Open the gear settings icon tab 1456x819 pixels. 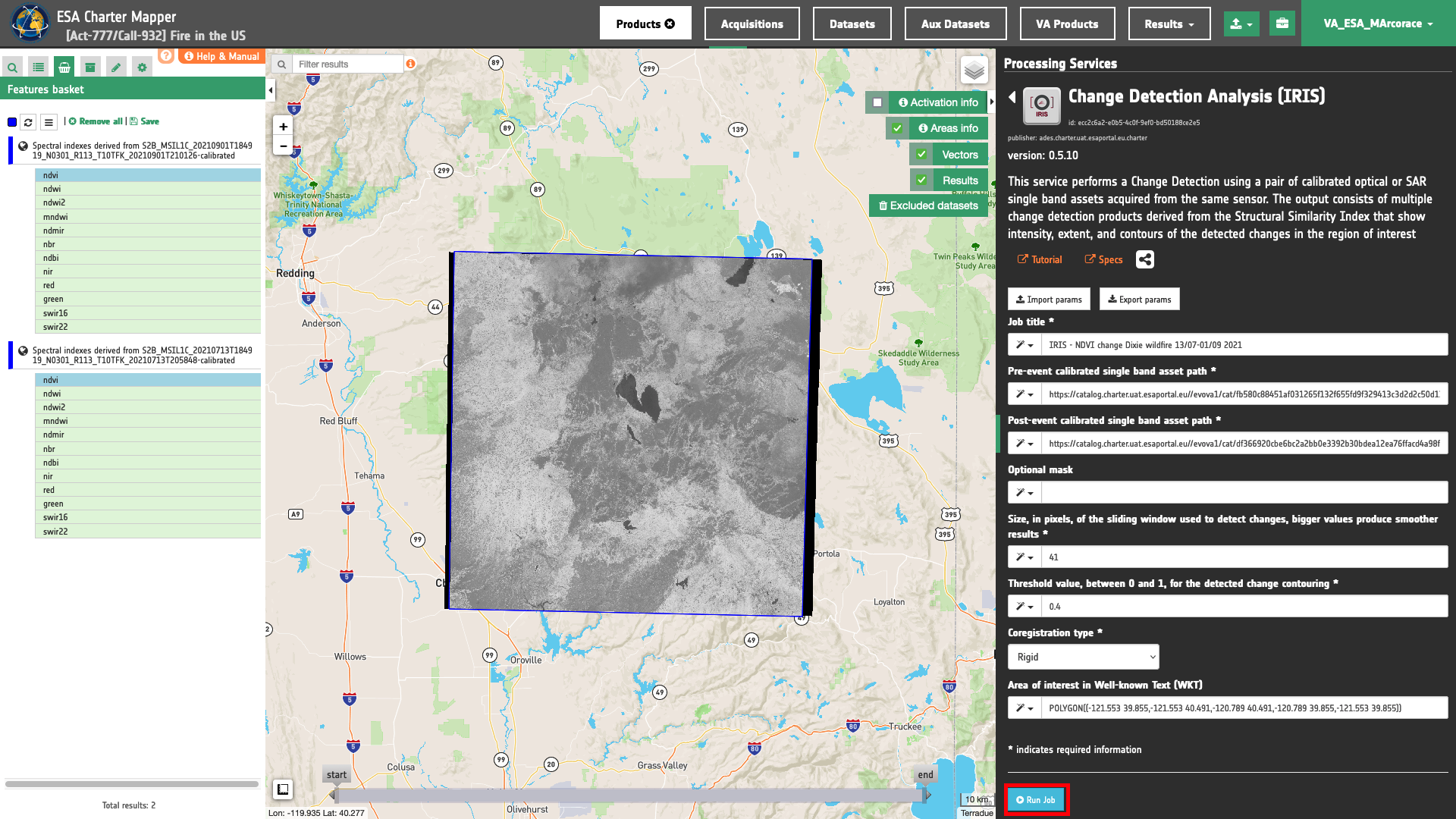click(142, 67)
